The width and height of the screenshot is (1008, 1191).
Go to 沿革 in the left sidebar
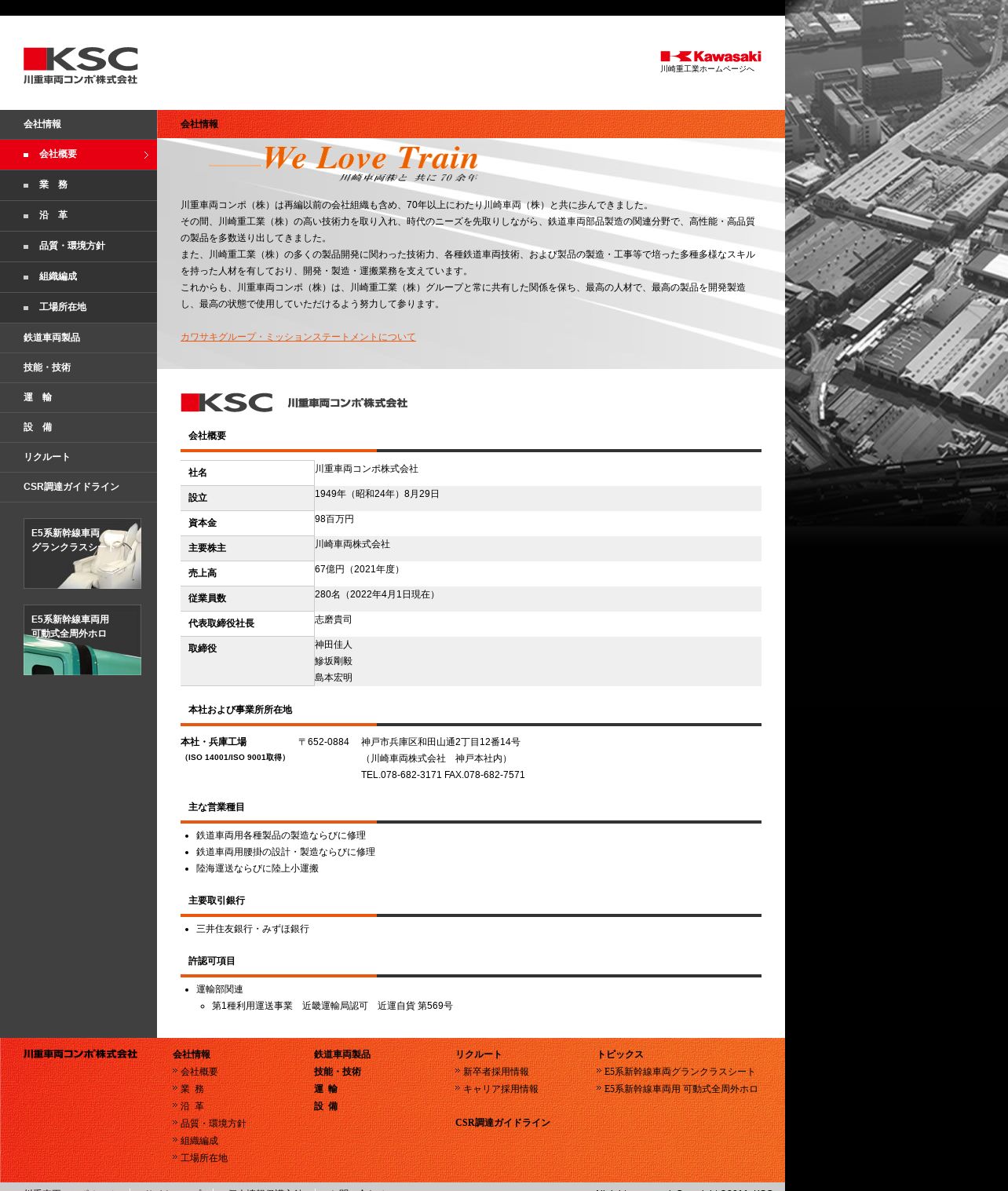point(79,216)
